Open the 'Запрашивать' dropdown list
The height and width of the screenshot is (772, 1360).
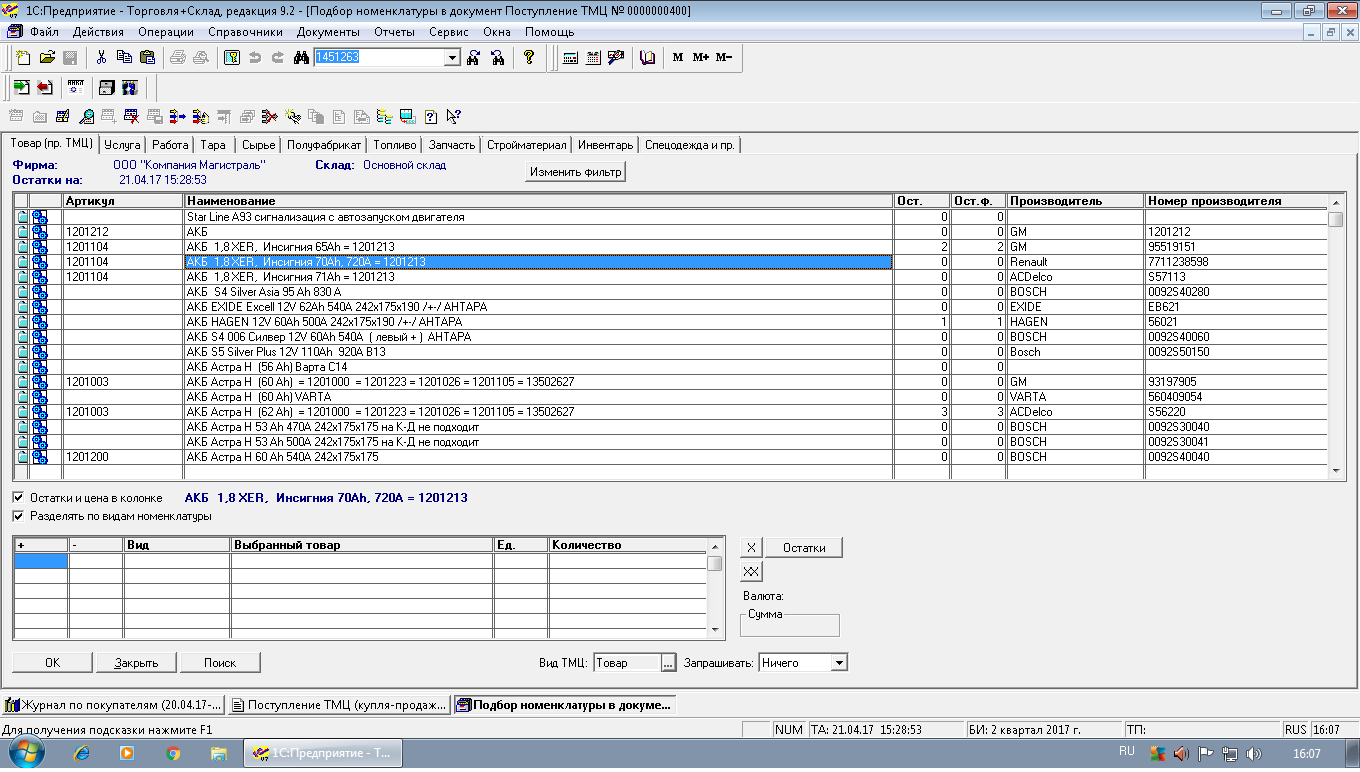point(839,663)
